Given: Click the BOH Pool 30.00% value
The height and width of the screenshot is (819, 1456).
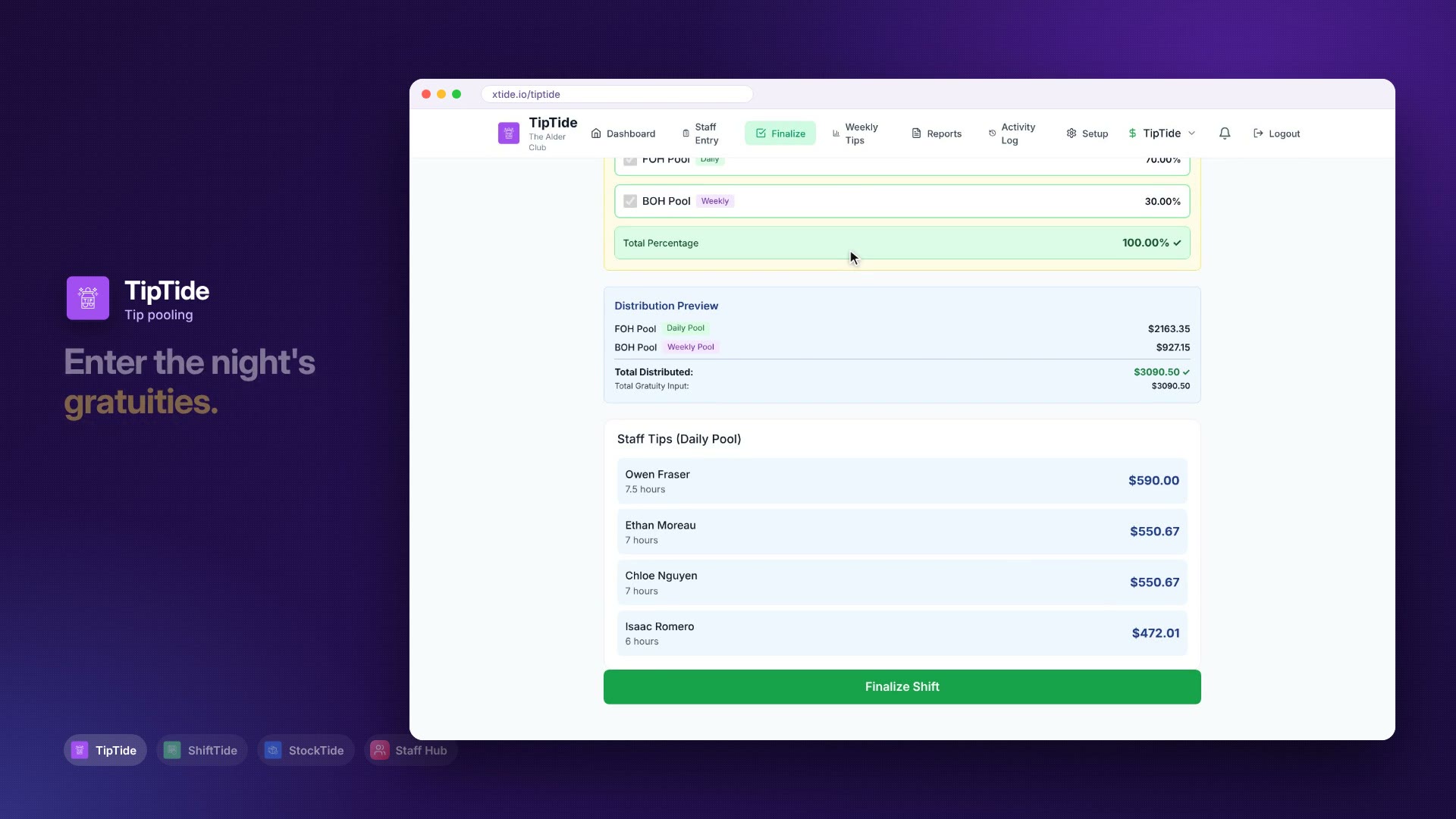Looking at the screenshot, I should click(x=1163, y=201).
